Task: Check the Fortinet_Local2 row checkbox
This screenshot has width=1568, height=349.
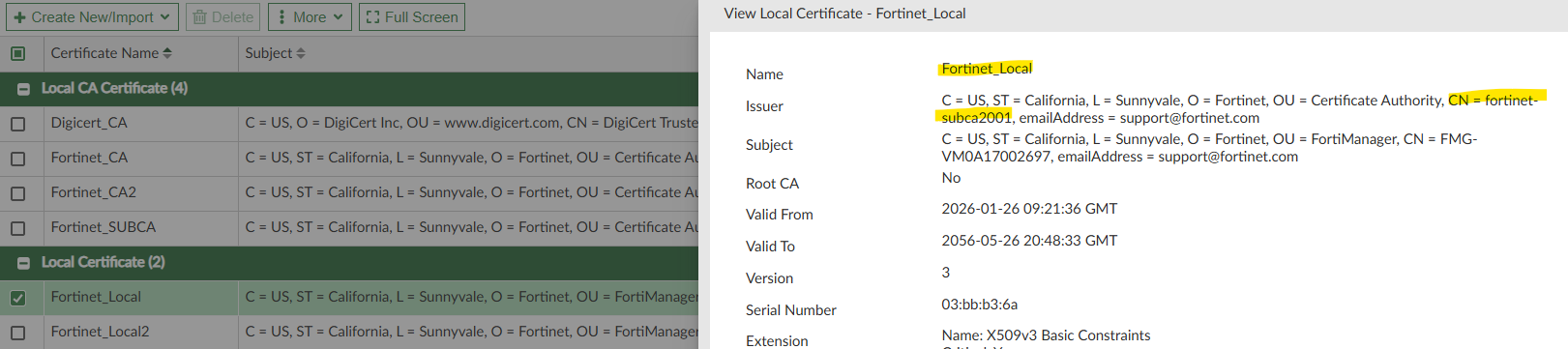Action: coord(17,333)
